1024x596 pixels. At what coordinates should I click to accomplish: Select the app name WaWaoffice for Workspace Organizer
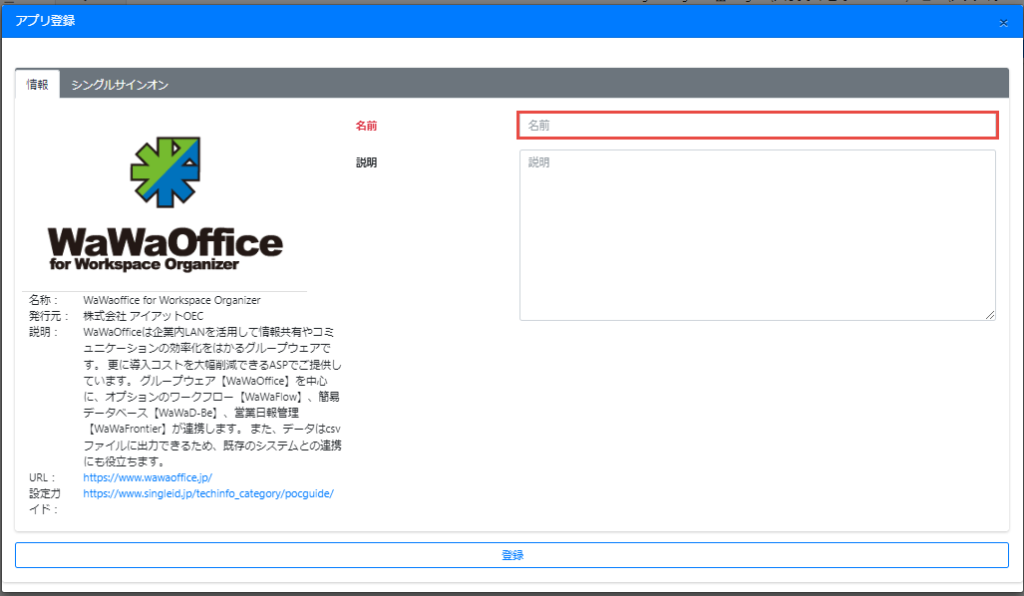click(x=172, y=300)
